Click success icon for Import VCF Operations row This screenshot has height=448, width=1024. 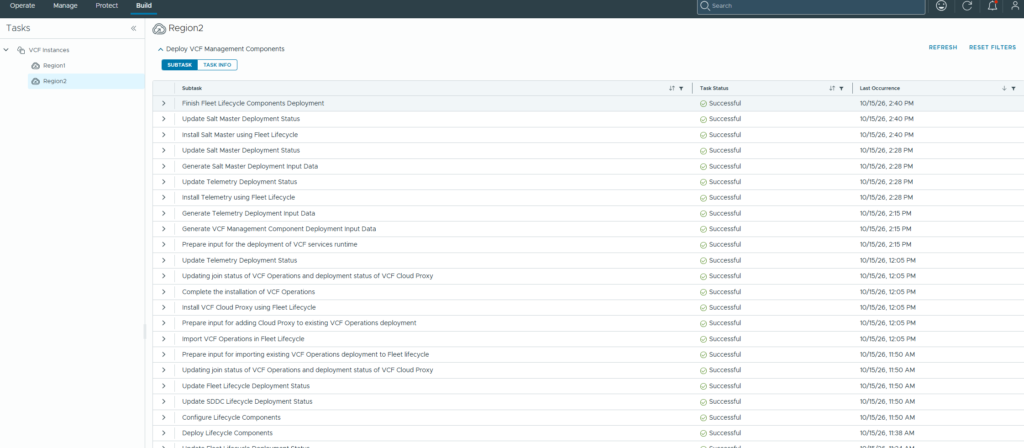click(x=703, y=339)
